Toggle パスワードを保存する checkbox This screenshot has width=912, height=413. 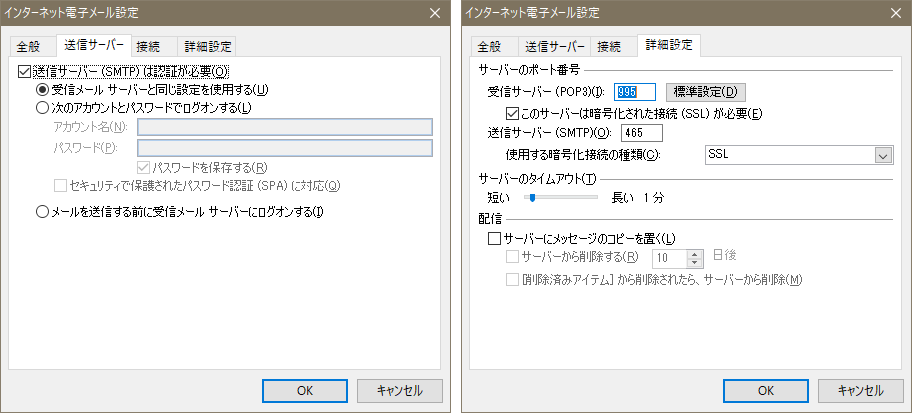point(143,168)
